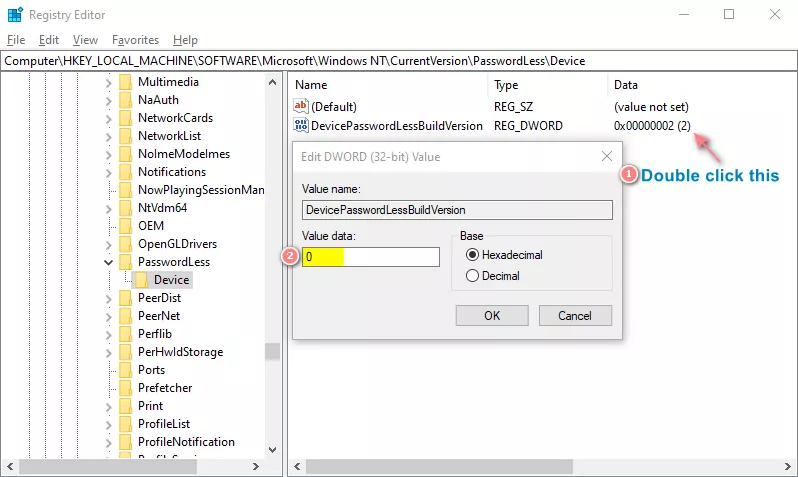This screenshot has width=798, height=477.
Task: Click the Perflib folder icon
Action: pyautogui.click(x=125, y=334)
